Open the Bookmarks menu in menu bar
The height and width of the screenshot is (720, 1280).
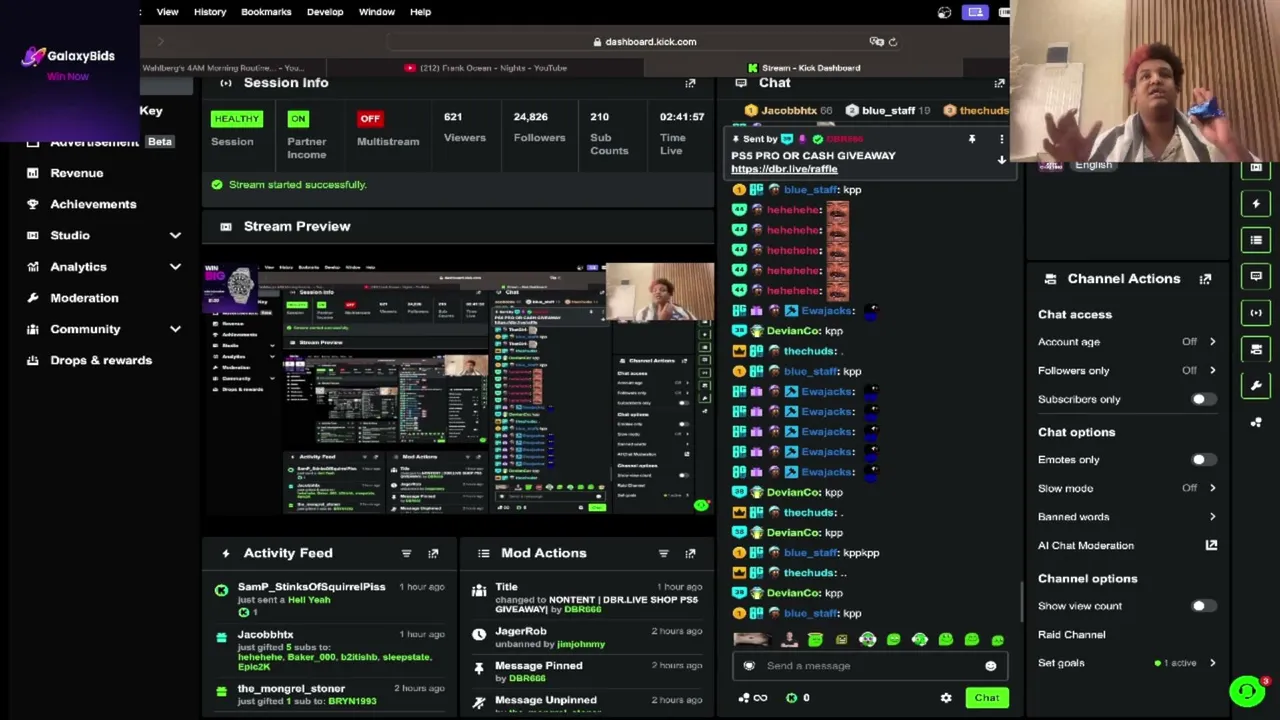266,12
